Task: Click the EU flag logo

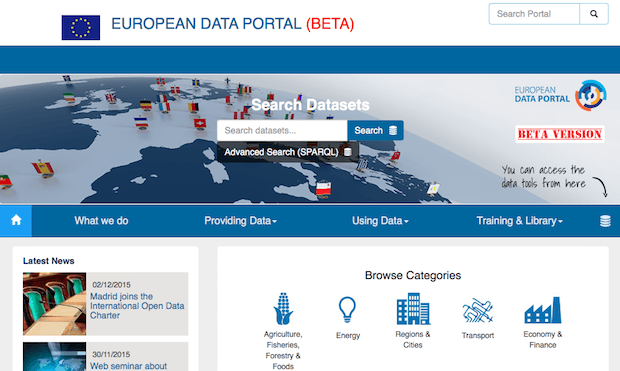Action: [x=81, y=27]
